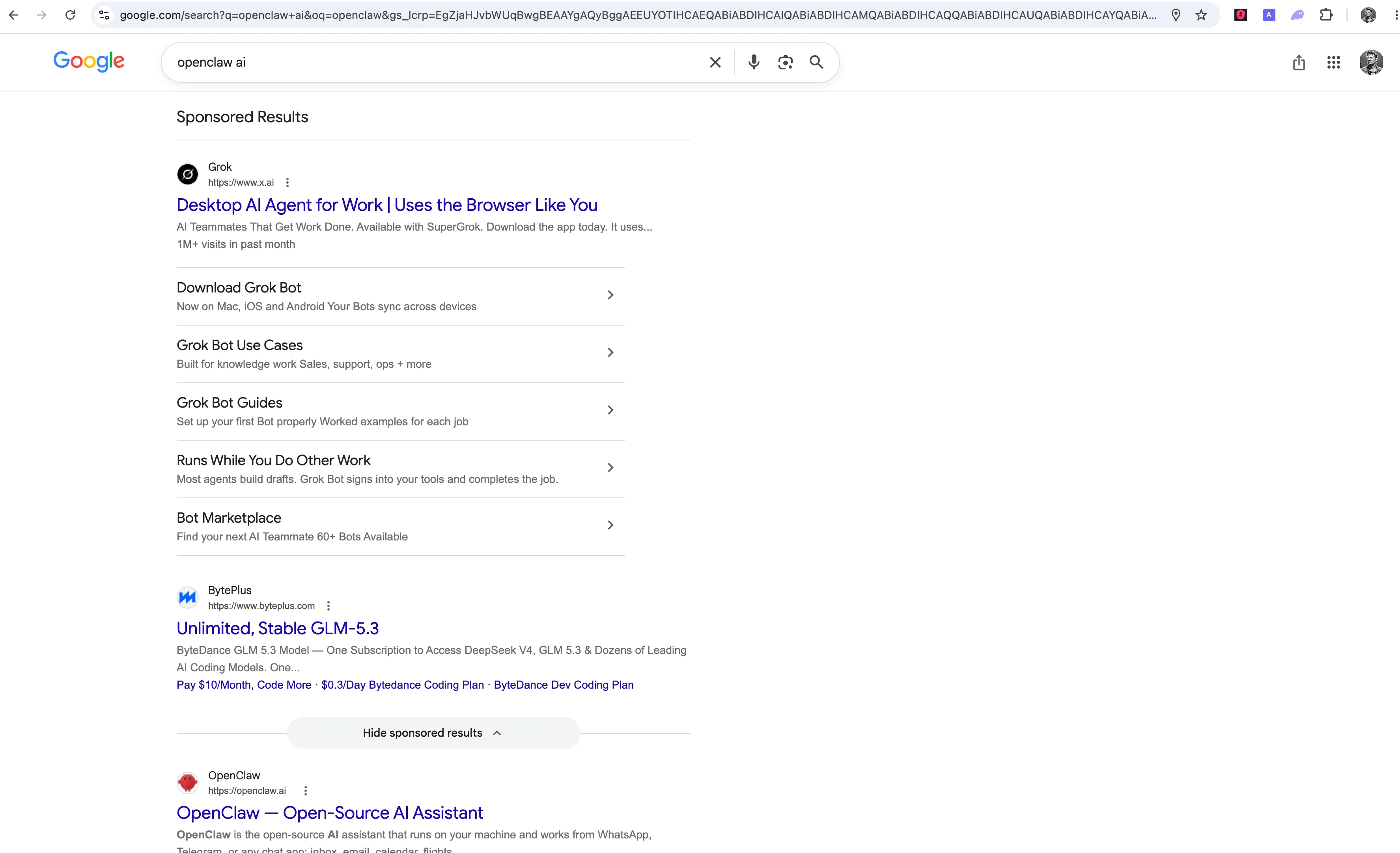Image resolution: width=1400 pixels, height=853 pixels.
Task: Search by image with the Lens icon
Action: point(785,62)
